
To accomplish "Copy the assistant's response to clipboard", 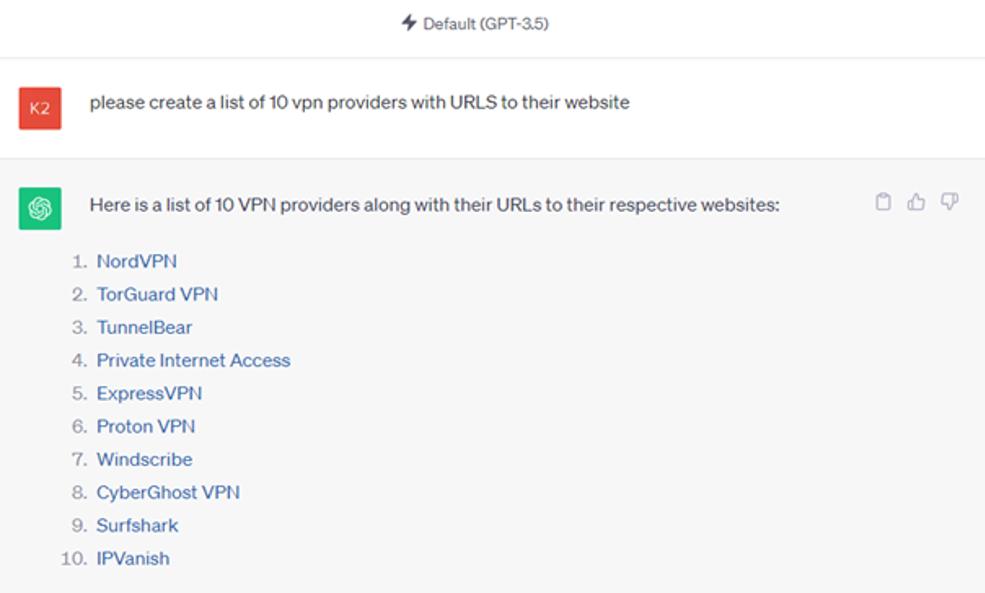I will click(x=883, y=201).
